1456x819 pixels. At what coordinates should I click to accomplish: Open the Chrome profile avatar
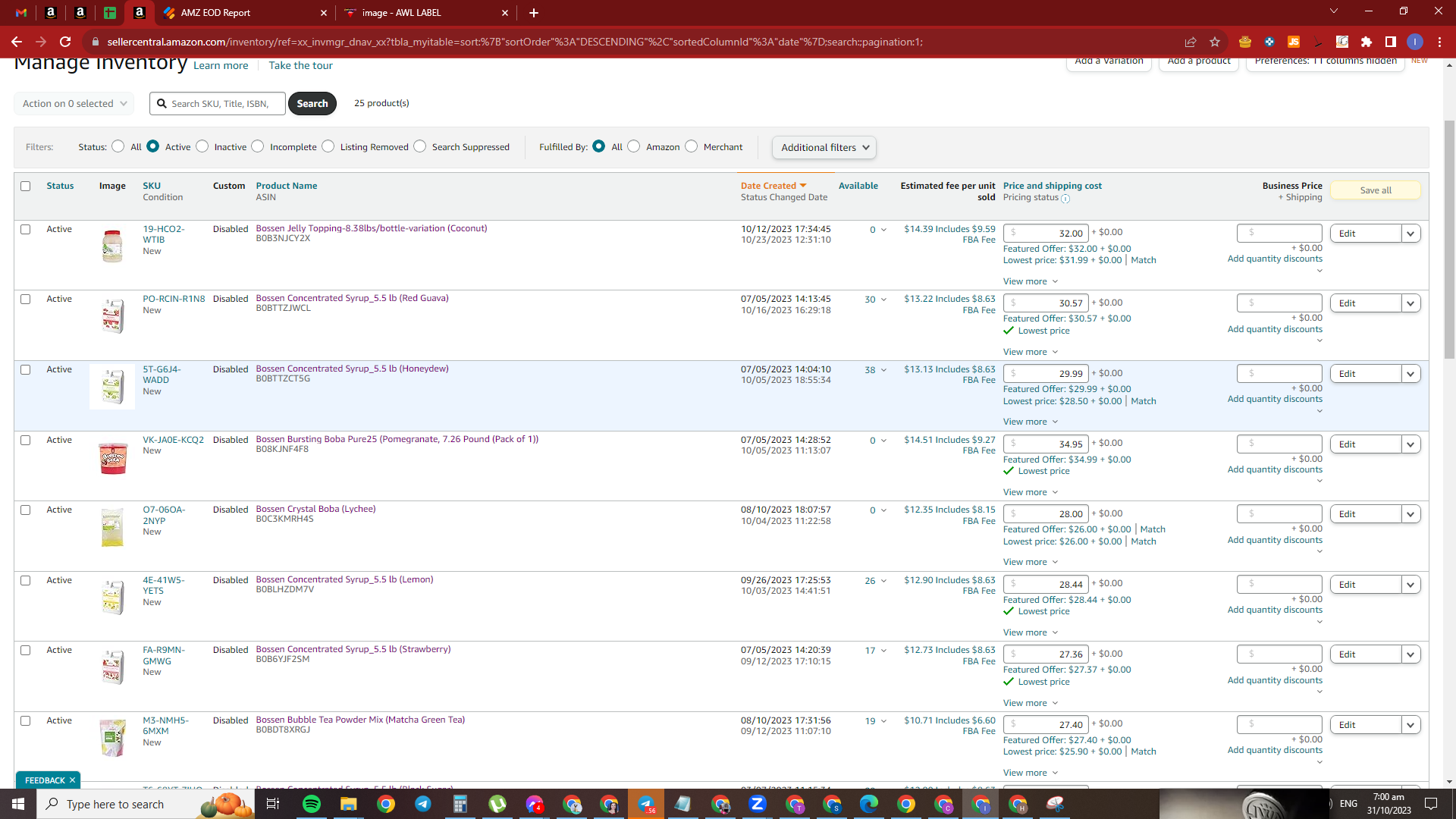(1415, 42)
